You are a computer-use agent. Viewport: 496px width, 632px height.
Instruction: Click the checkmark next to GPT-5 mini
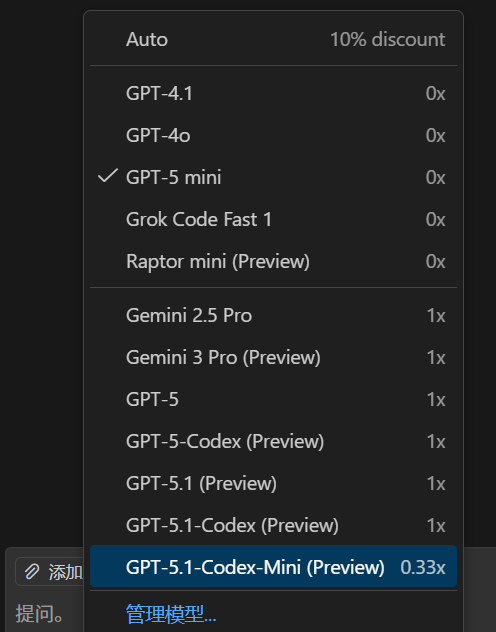click(x=108, y=176)
